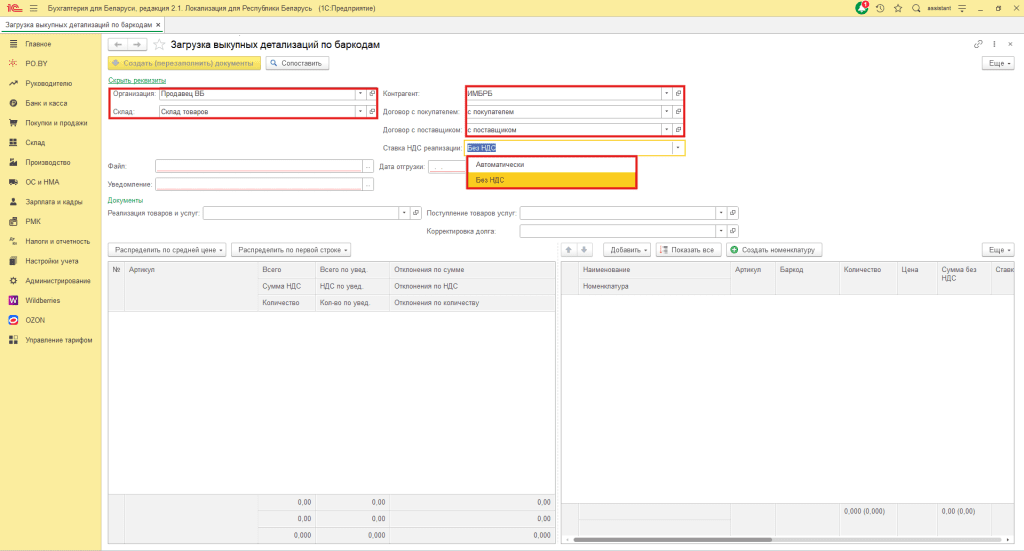The image size is (1024, 551).
Task: Click the back navigation arrow
Action: coord(117,45)
